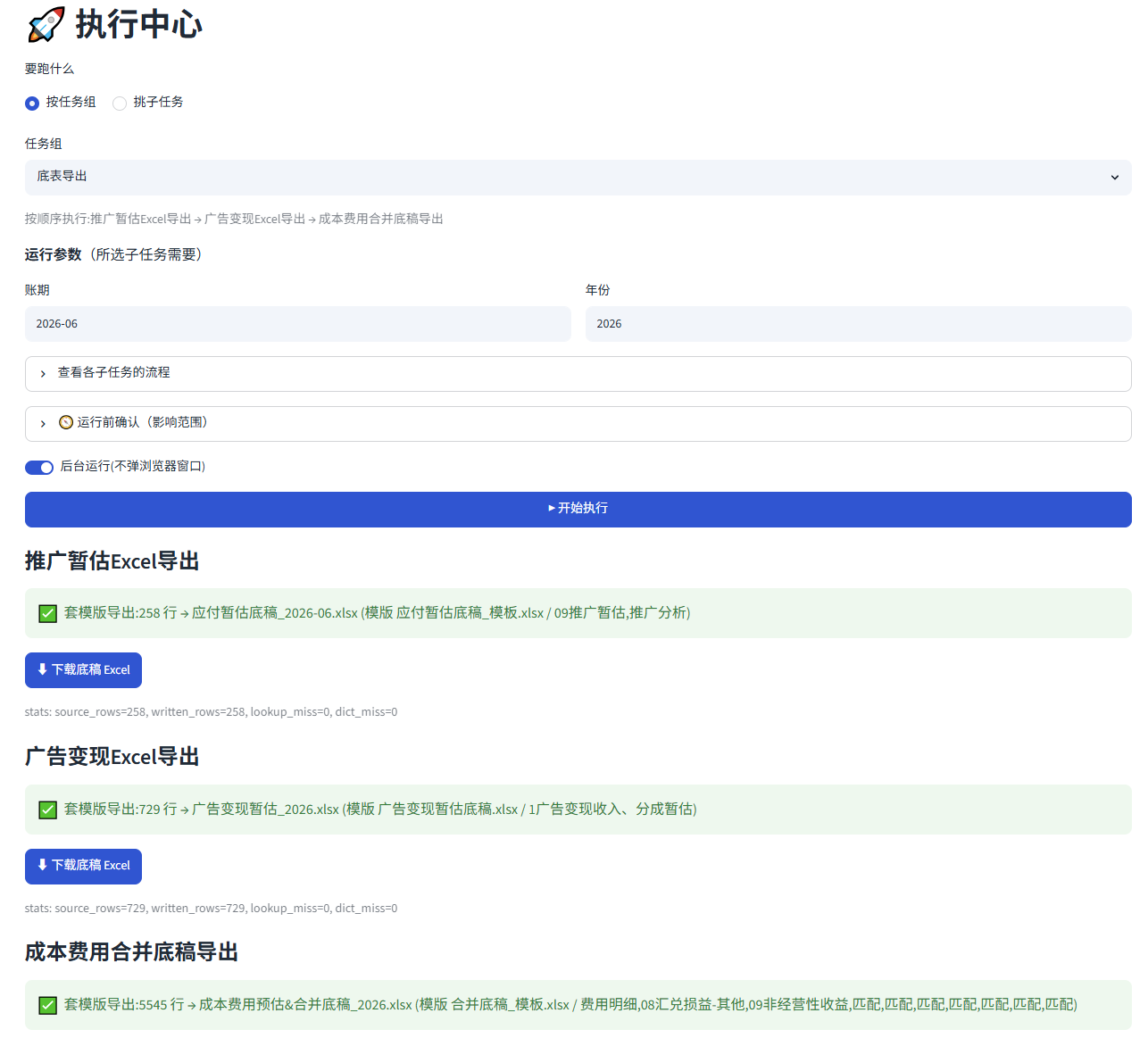This screenshot has height=1038, width=1148.
Task: Click the 推广暂估Excel导出 heading
Action: (x=112, y=561)
